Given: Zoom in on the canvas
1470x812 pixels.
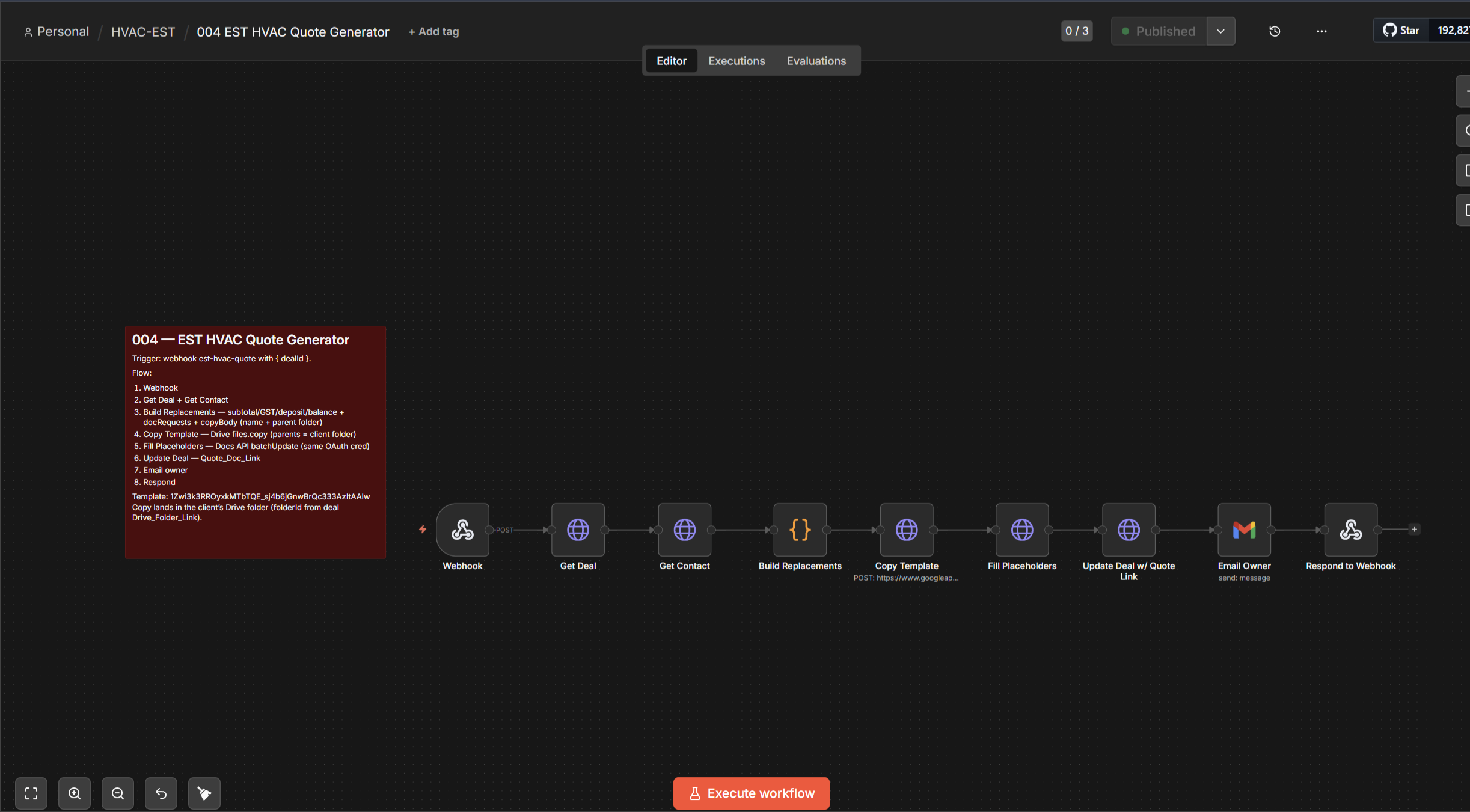Looking at the screenshot, I should click(x=75, y=793).
